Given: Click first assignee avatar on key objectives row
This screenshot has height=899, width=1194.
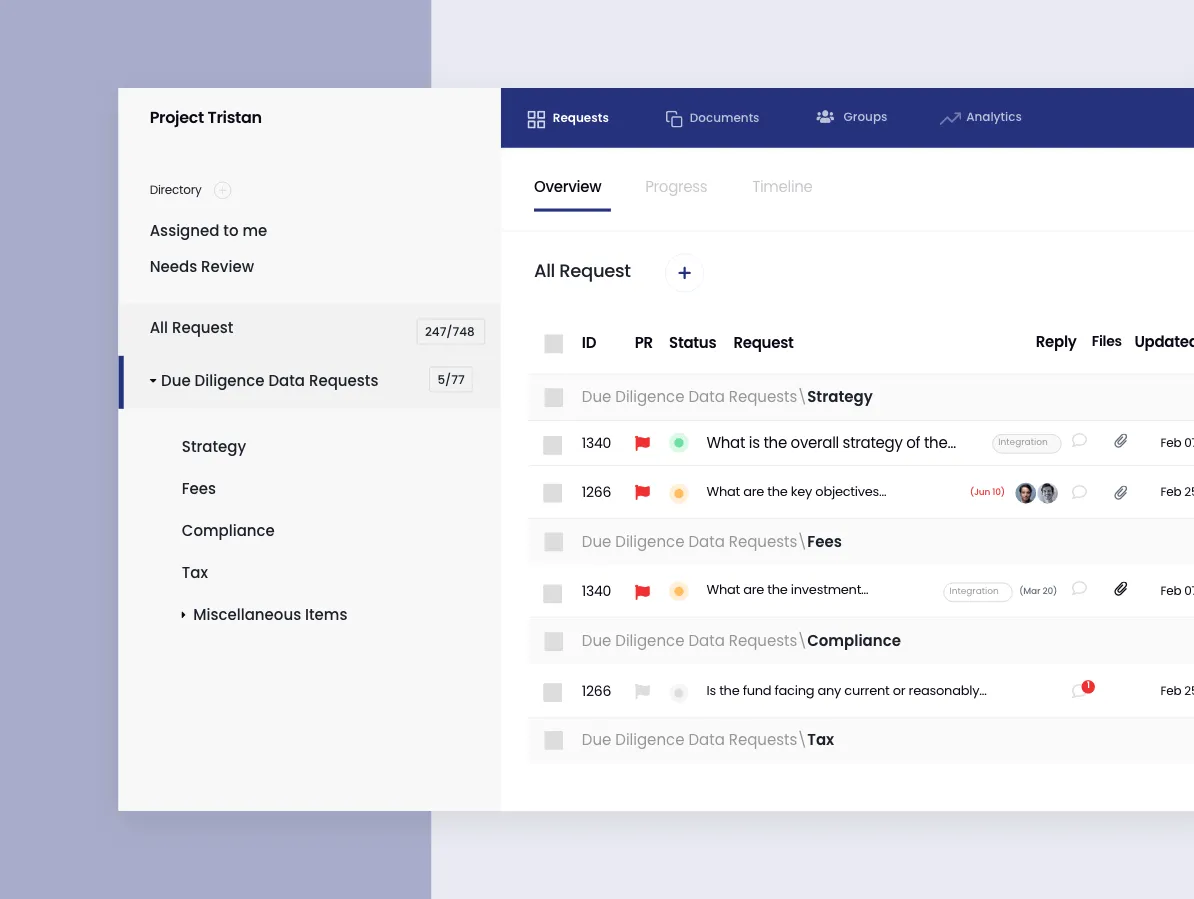Looking at the screenshot, I should (1026, 493).
